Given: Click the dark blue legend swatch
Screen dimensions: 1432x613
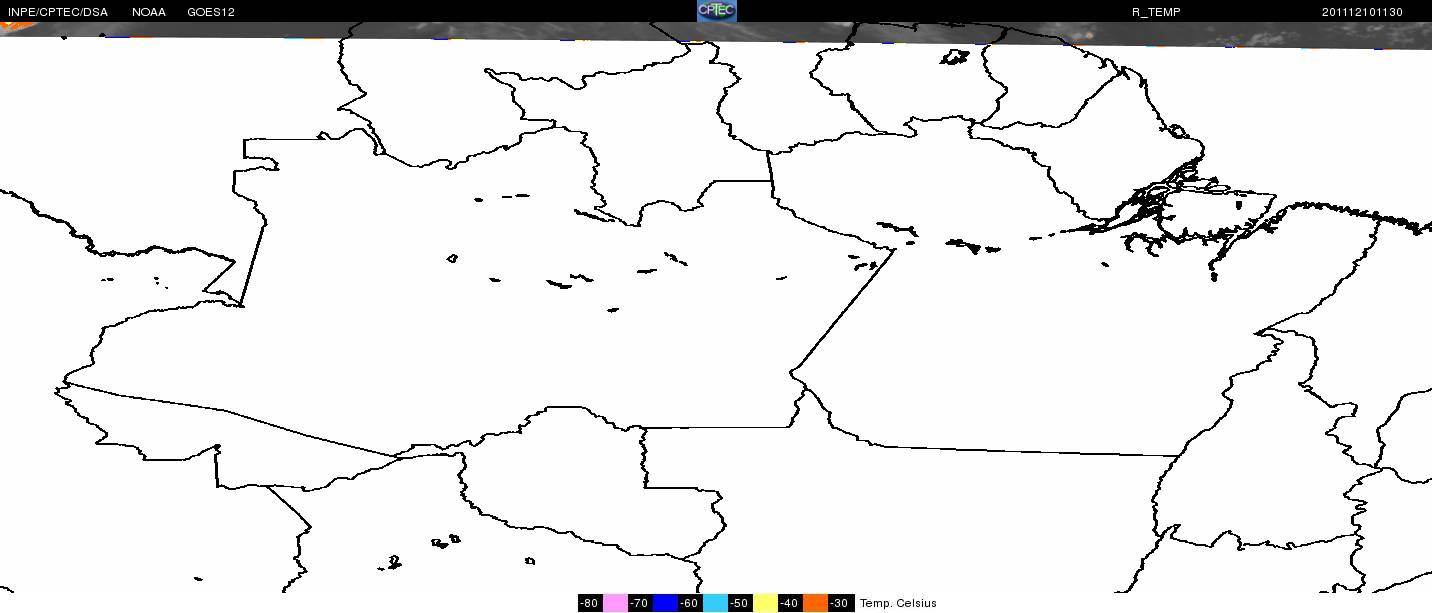Looking at the screenshot, I should 665,603.
